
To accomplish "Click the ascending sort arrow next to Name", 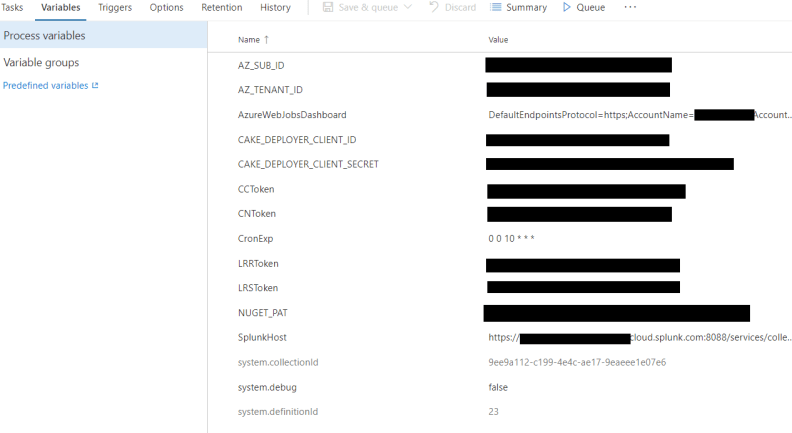I will tap(267, 39).
